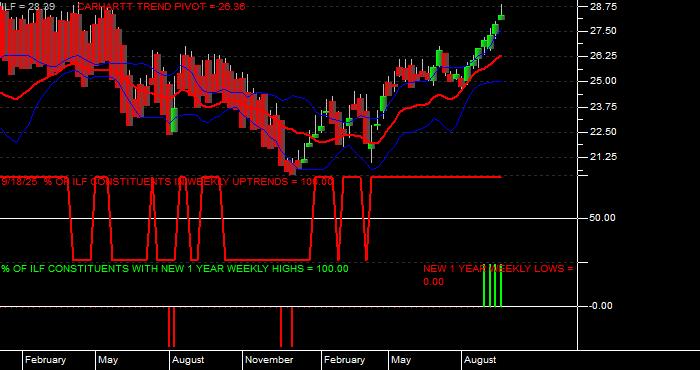
Task: Select the CARHARTT TREND PIVOT label
Action: 162,6
